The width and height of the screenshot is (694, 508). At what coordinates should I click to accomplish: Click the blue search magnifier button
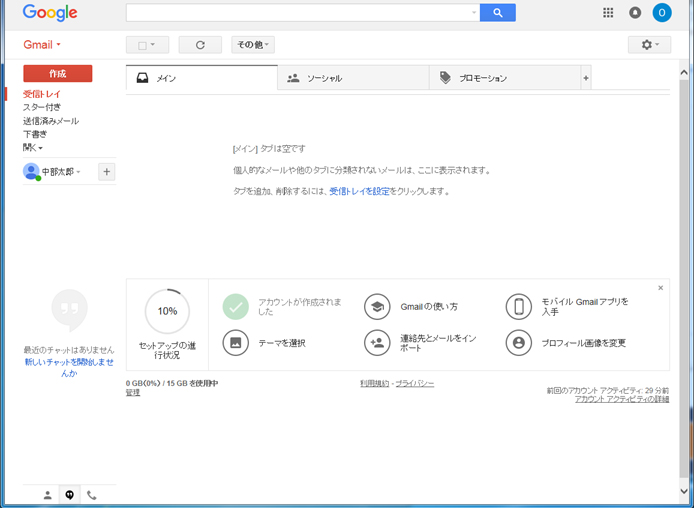click(x=497, y=13)
